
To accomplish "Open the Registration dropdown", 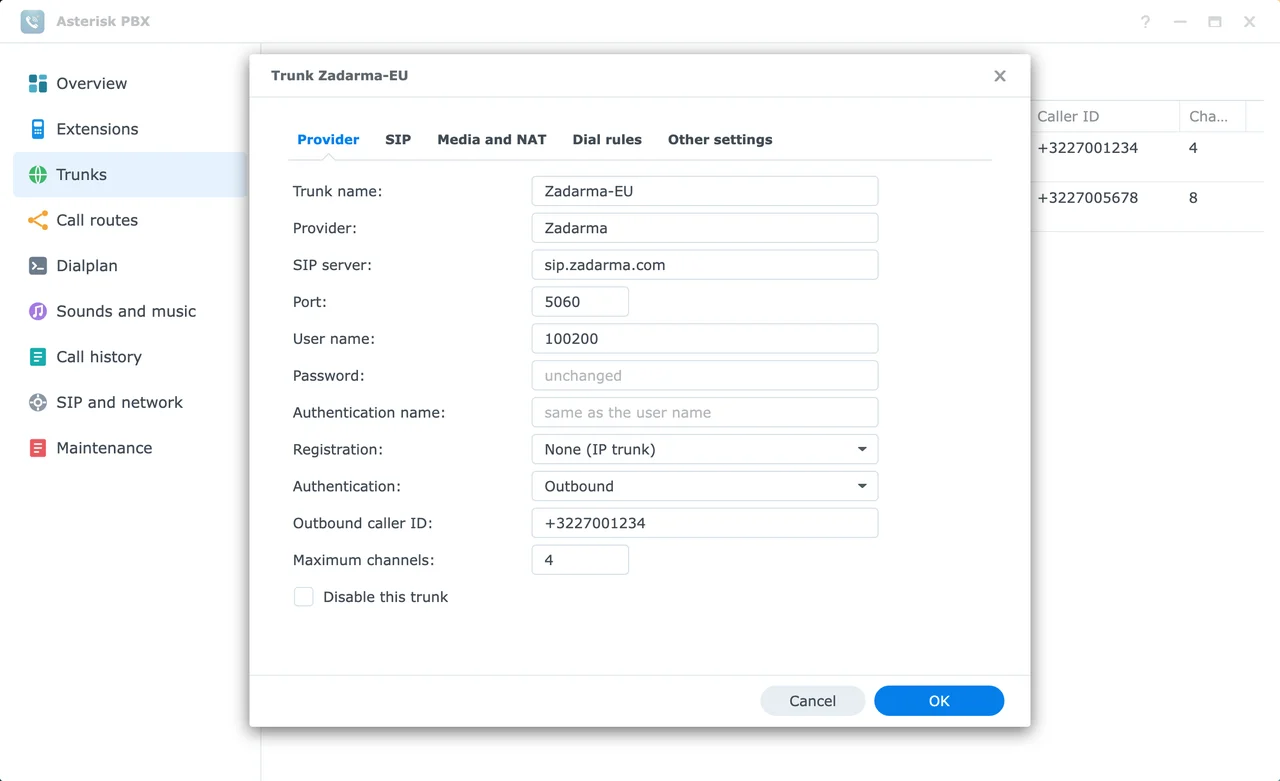I will click(705, 449).
